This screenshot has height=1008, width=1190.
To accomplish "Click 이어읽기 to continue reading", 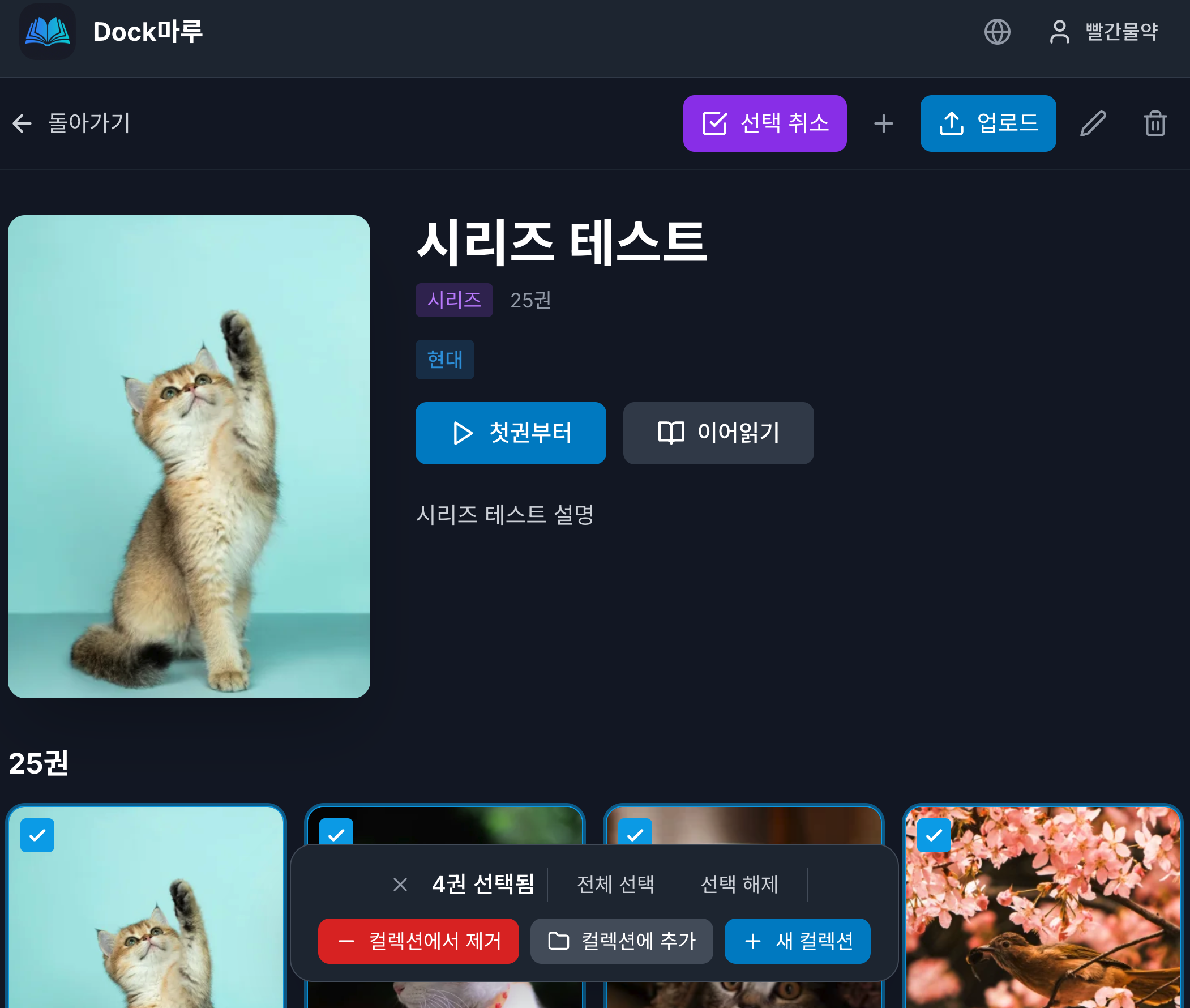I will point(718,433).
